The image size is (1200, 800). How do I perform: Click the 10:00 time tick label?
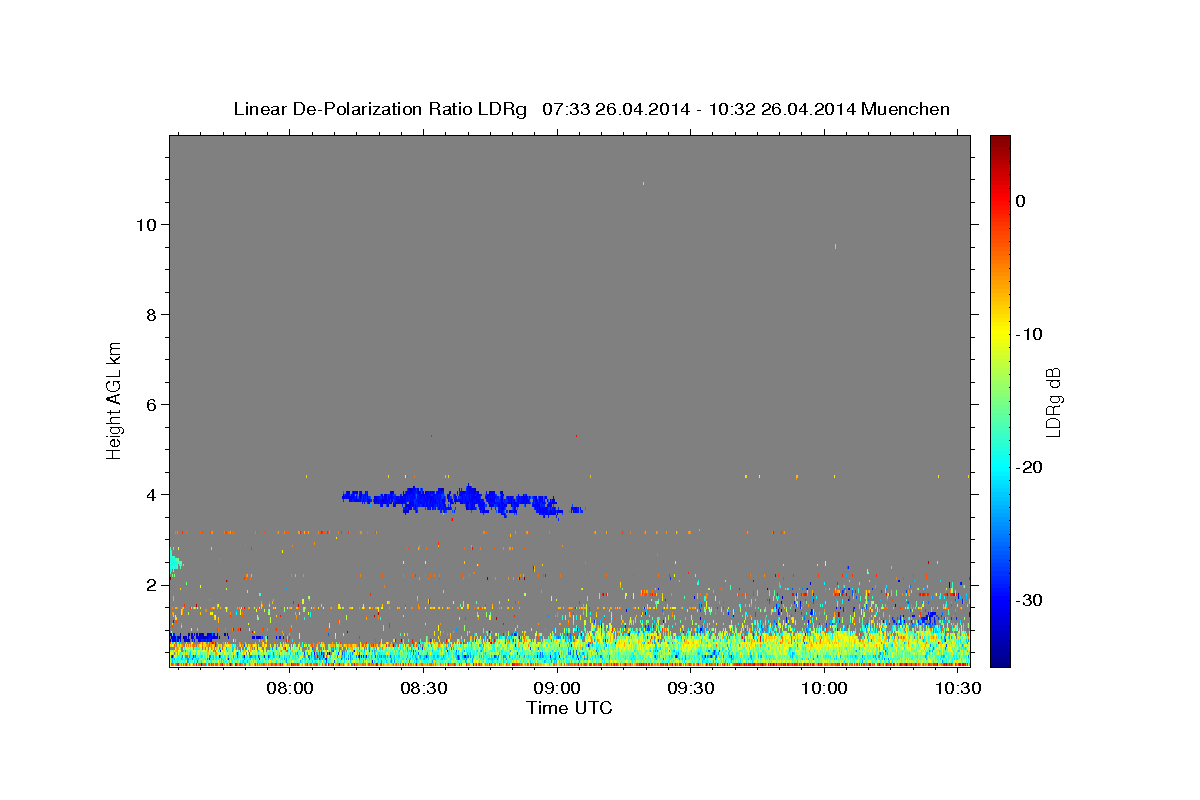825,689
